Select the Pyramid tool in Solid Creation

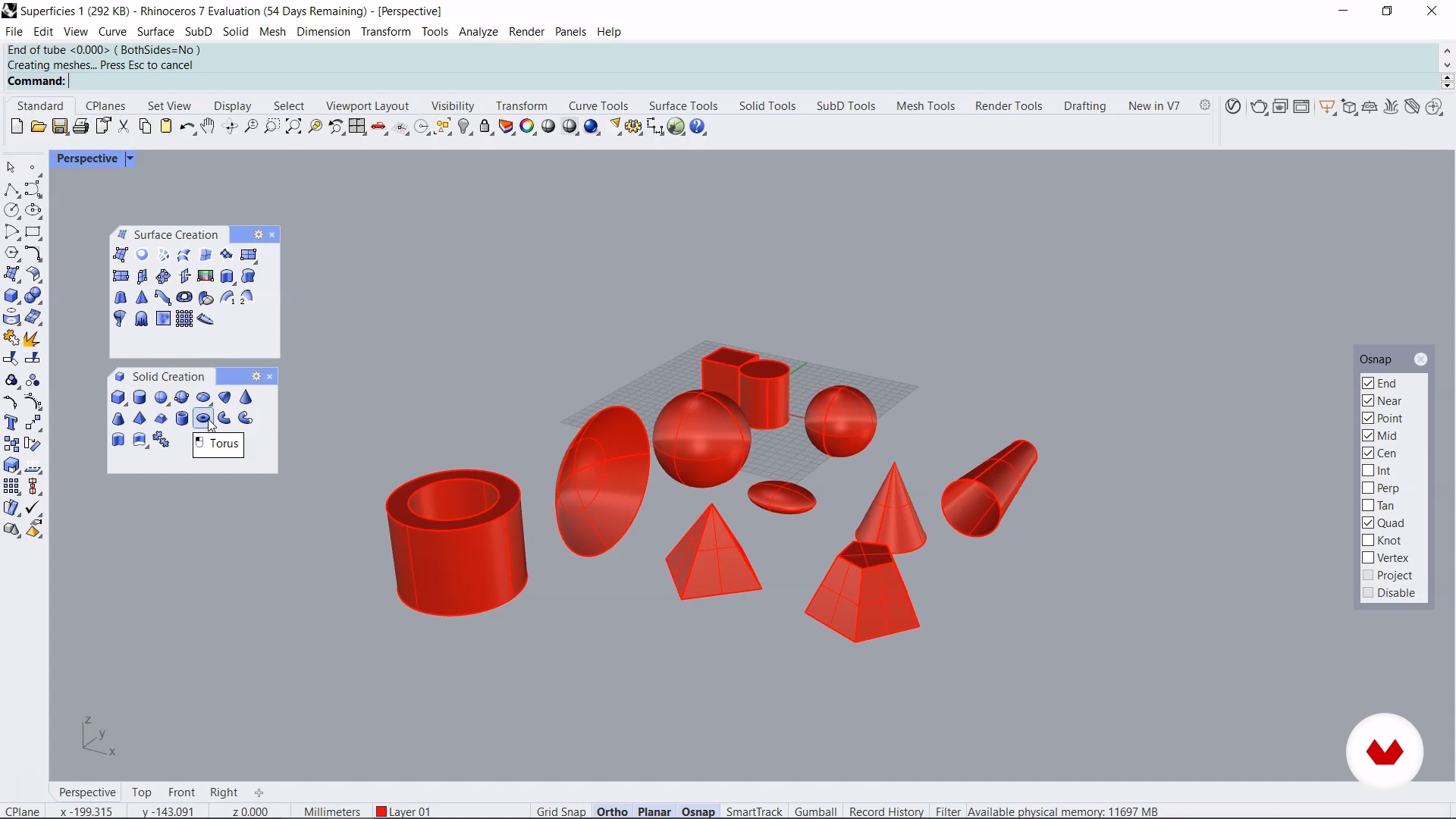point(140,419)
